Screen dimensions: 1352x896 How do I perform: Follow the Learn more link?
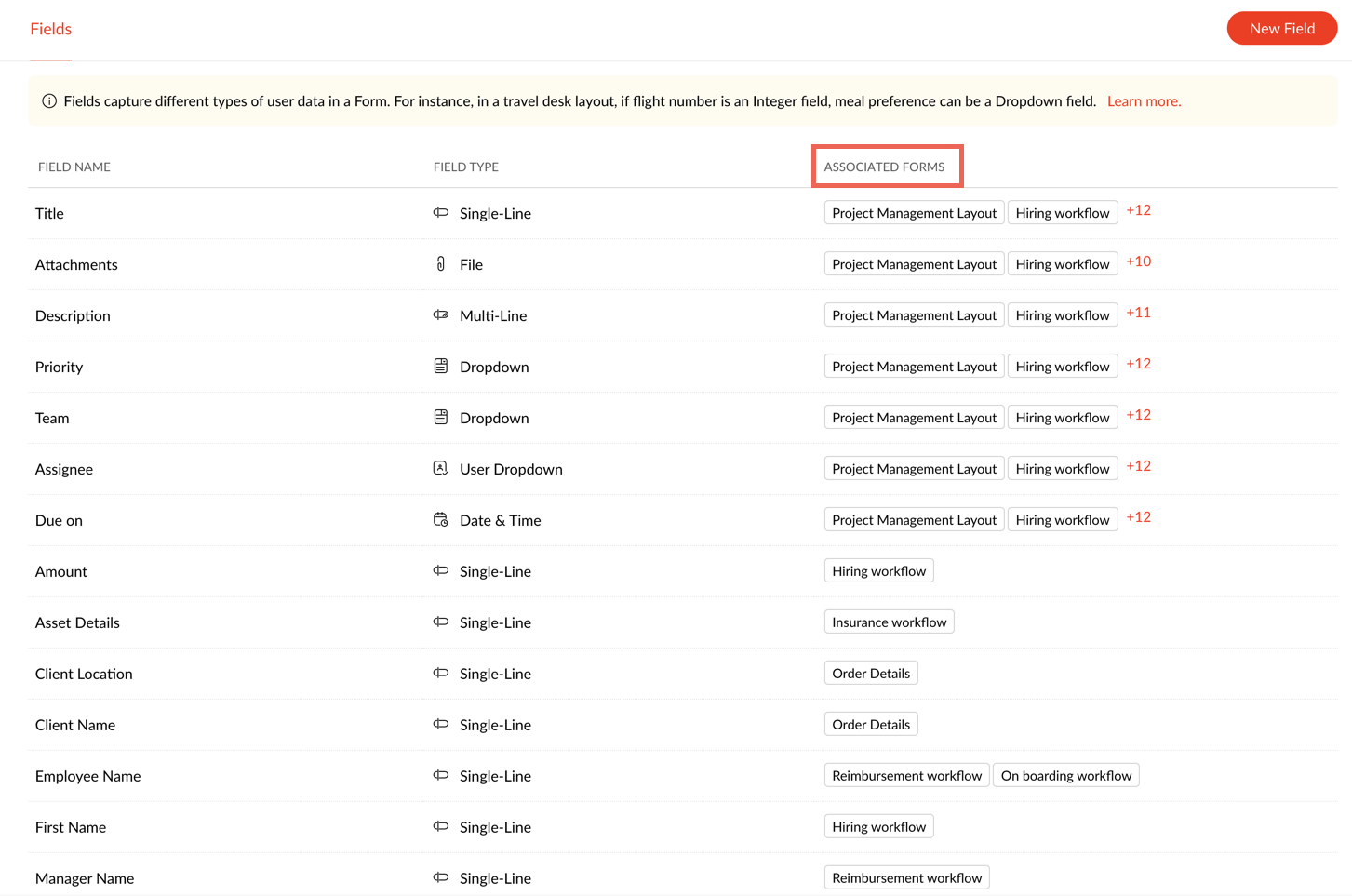(1145, 101)
